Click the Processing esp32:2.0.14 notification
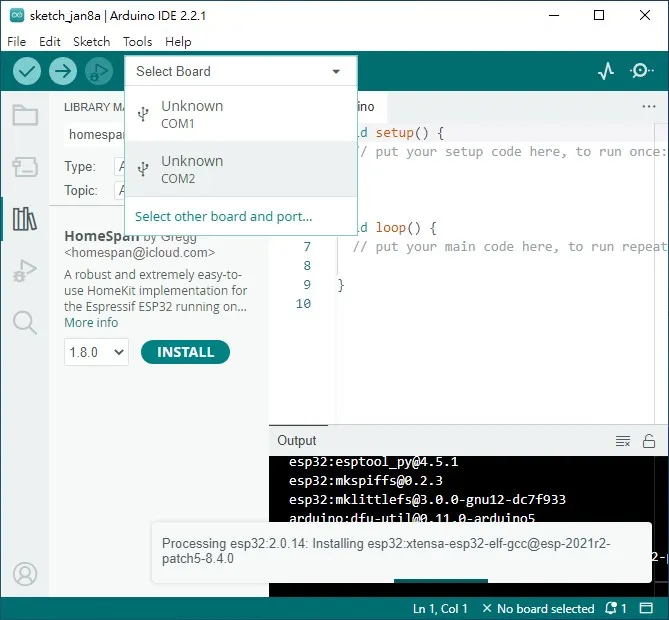The image size is (669, 620). [x=401, y=551]
